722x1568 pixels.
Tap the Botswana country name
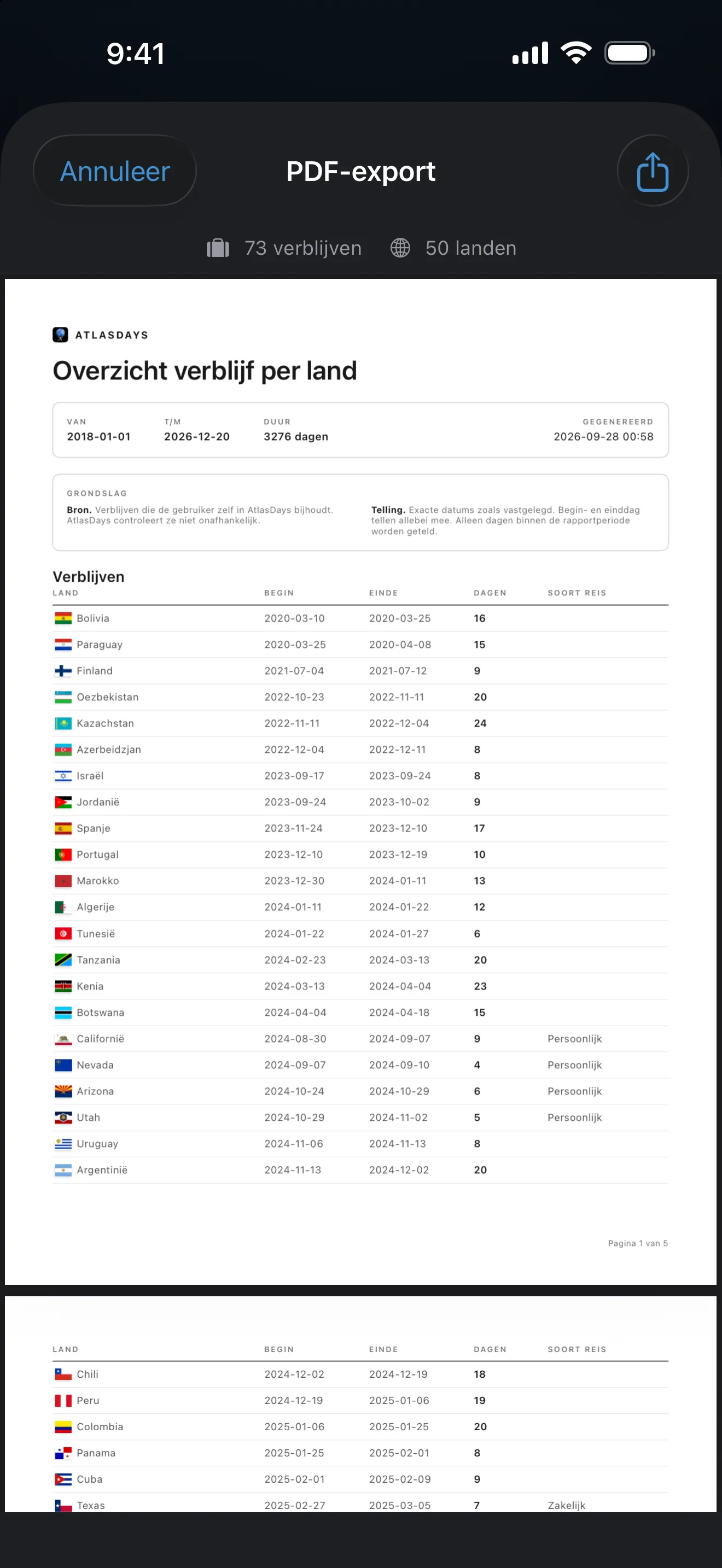[x=100, y=1013]
